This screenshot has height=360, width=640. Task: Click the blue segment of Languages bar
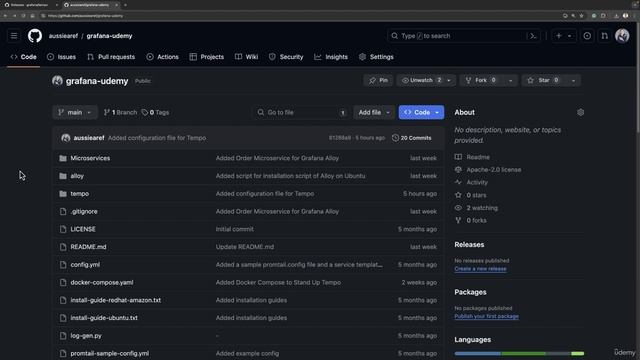478,353
